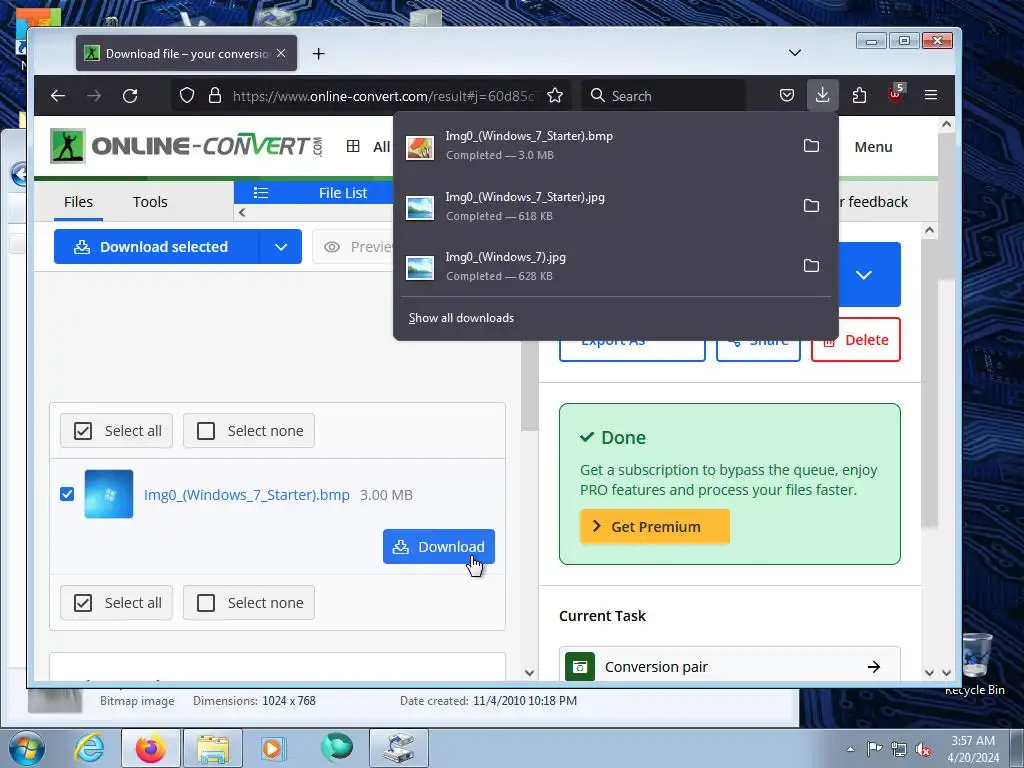Image resolution: width=1024 pixels, height=768 pixels.
Task: Click the blue Download button
Action: (439, 547)
